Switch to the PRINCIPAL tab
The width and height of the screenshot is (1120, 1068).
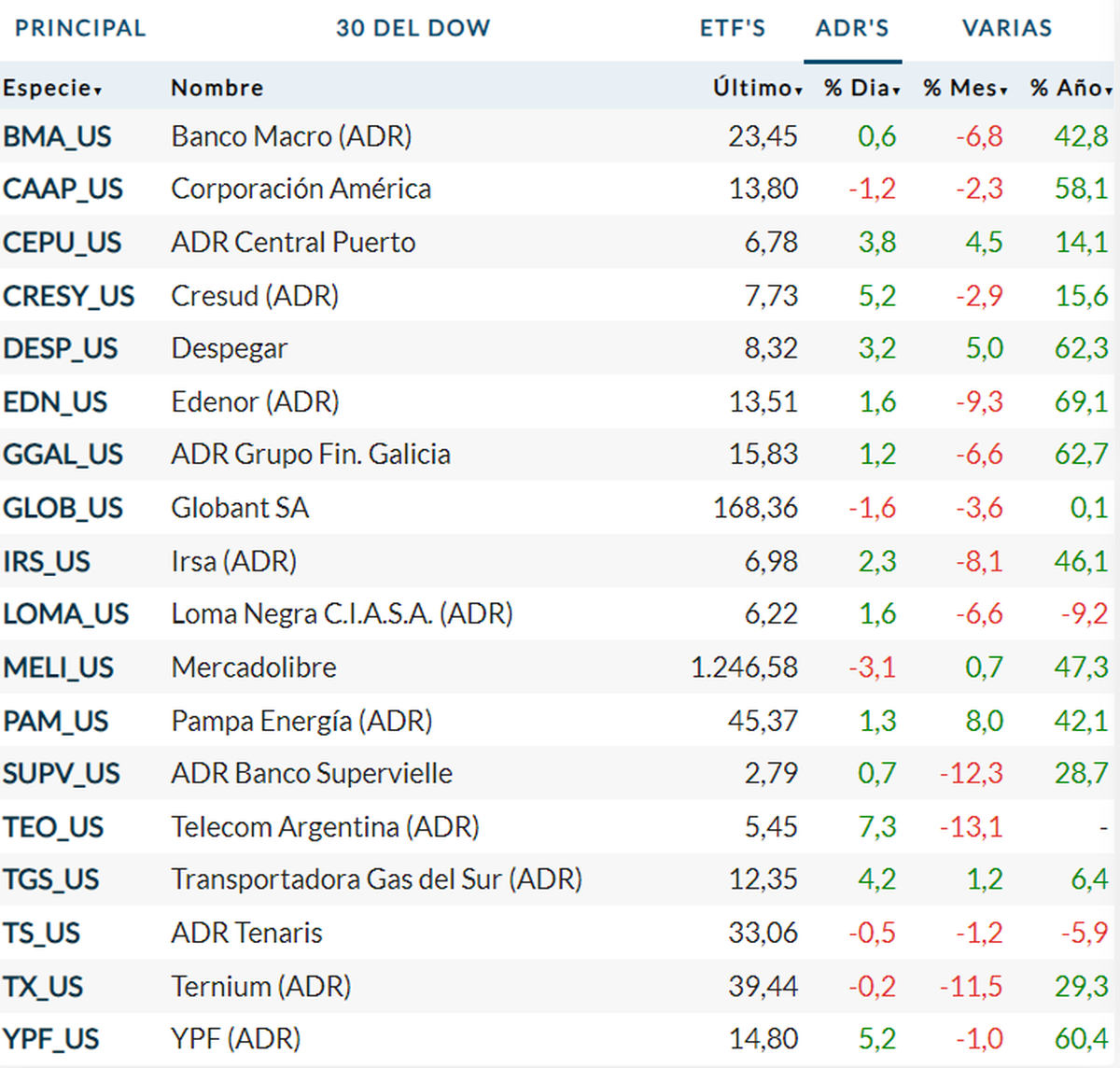pyautogui.click(x=80, y=28)
